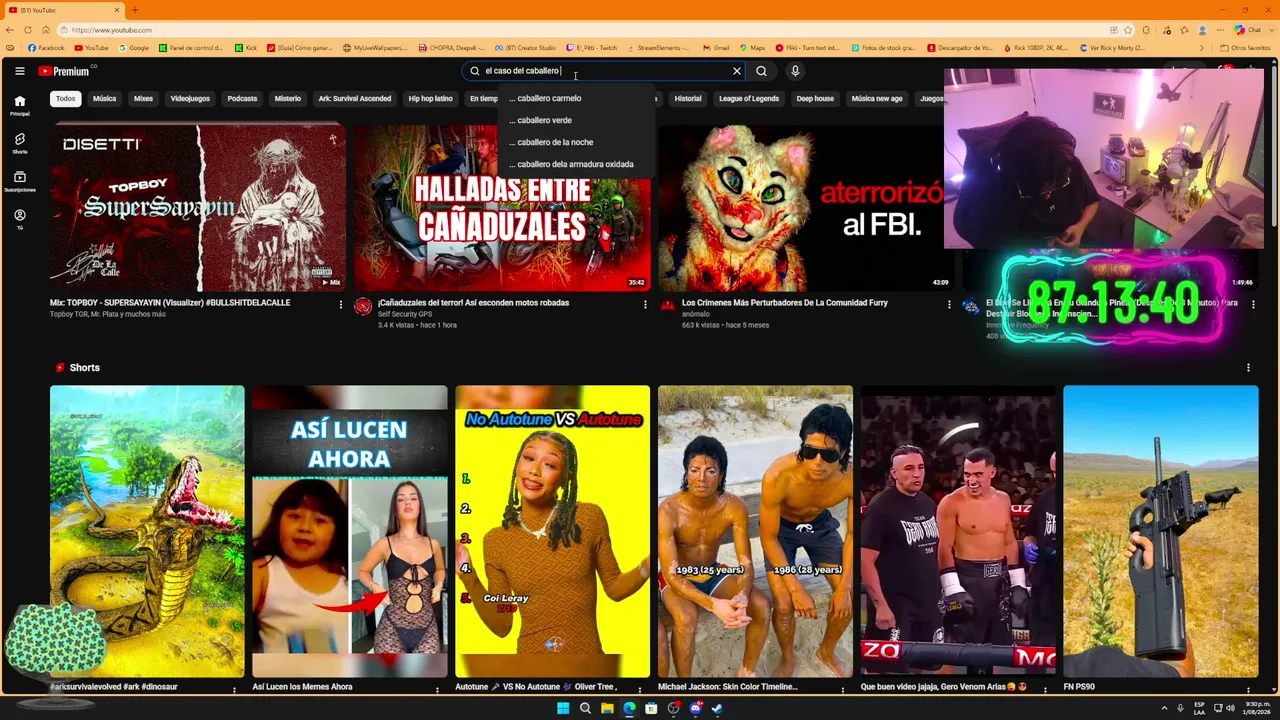Screen dimensions: 1280x720
Task: Open the Facebook bookmark
Action: [x=46, y=48]
